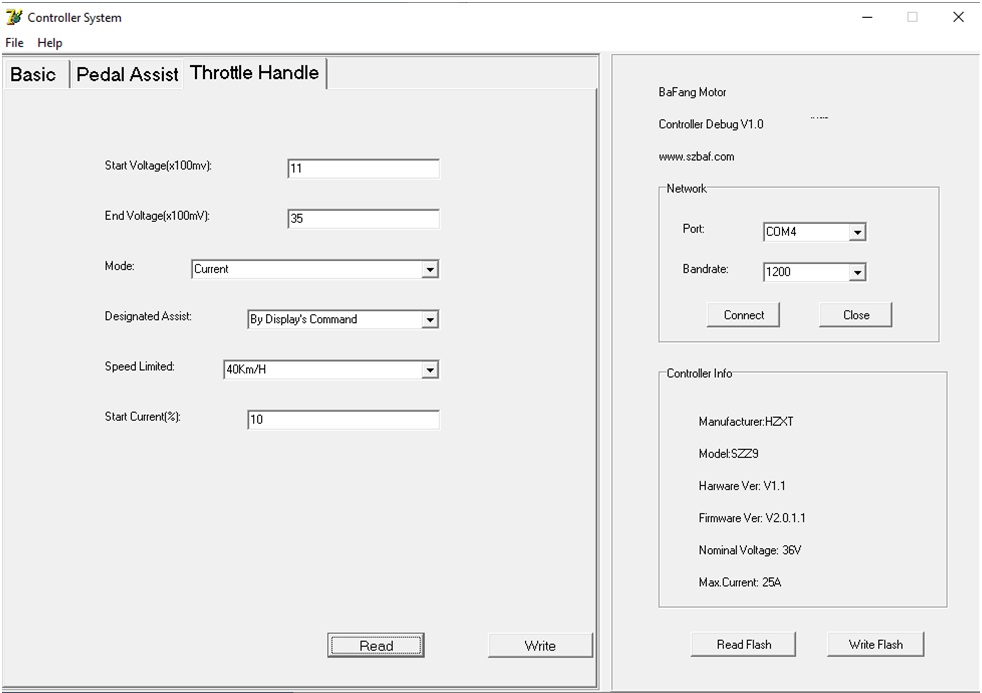Click the Read Flash button
Screen dimensions: 982x693
pos(743,644)
